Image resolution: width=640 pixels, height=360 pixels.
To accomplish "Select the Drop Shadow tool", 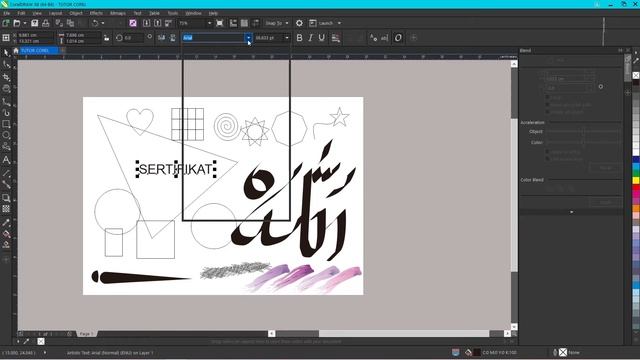I will pyautogui.click(x=6, y=198).
